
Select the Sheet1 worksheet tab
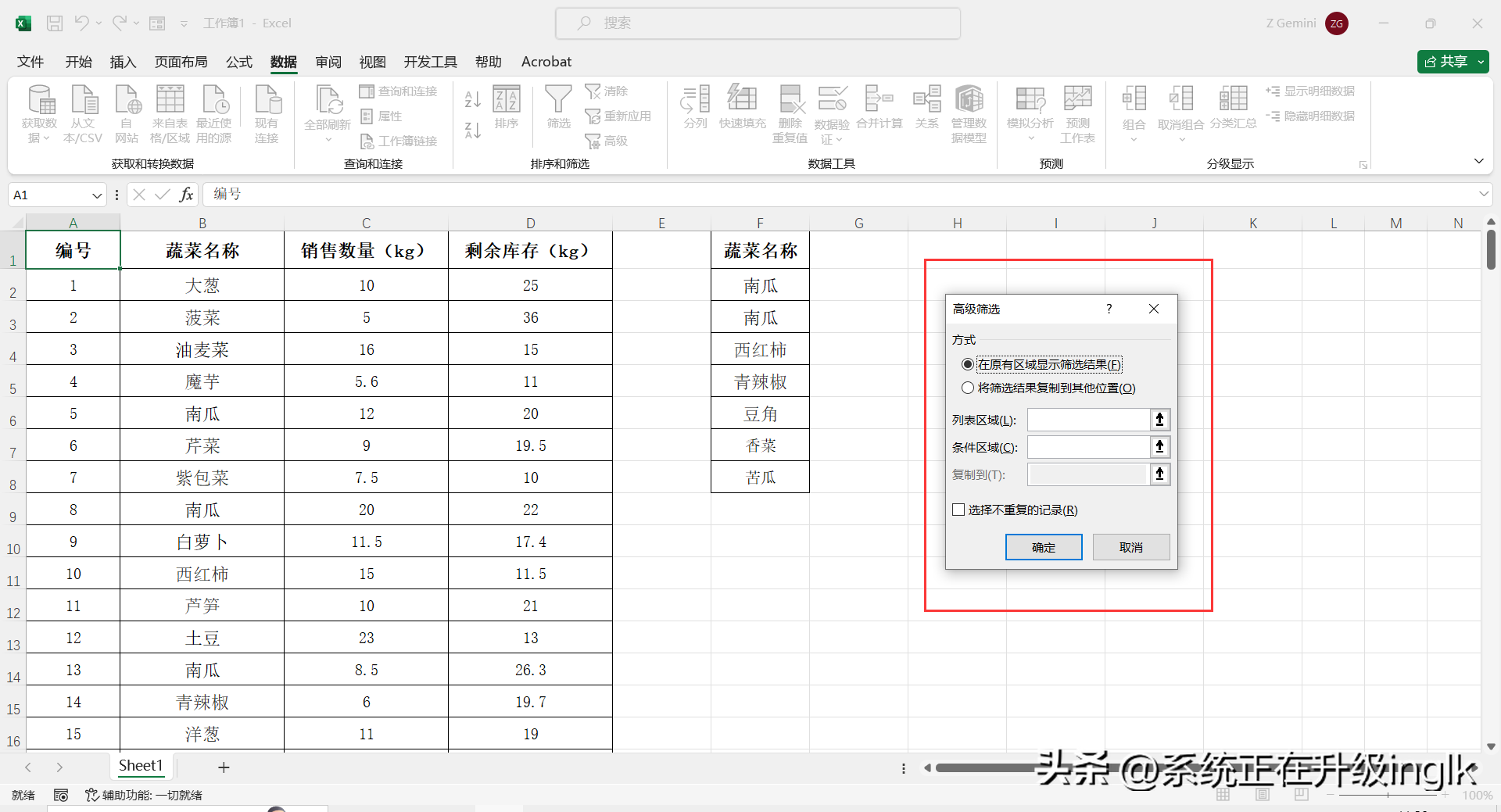pyautogui.click(x=141, y=766)
